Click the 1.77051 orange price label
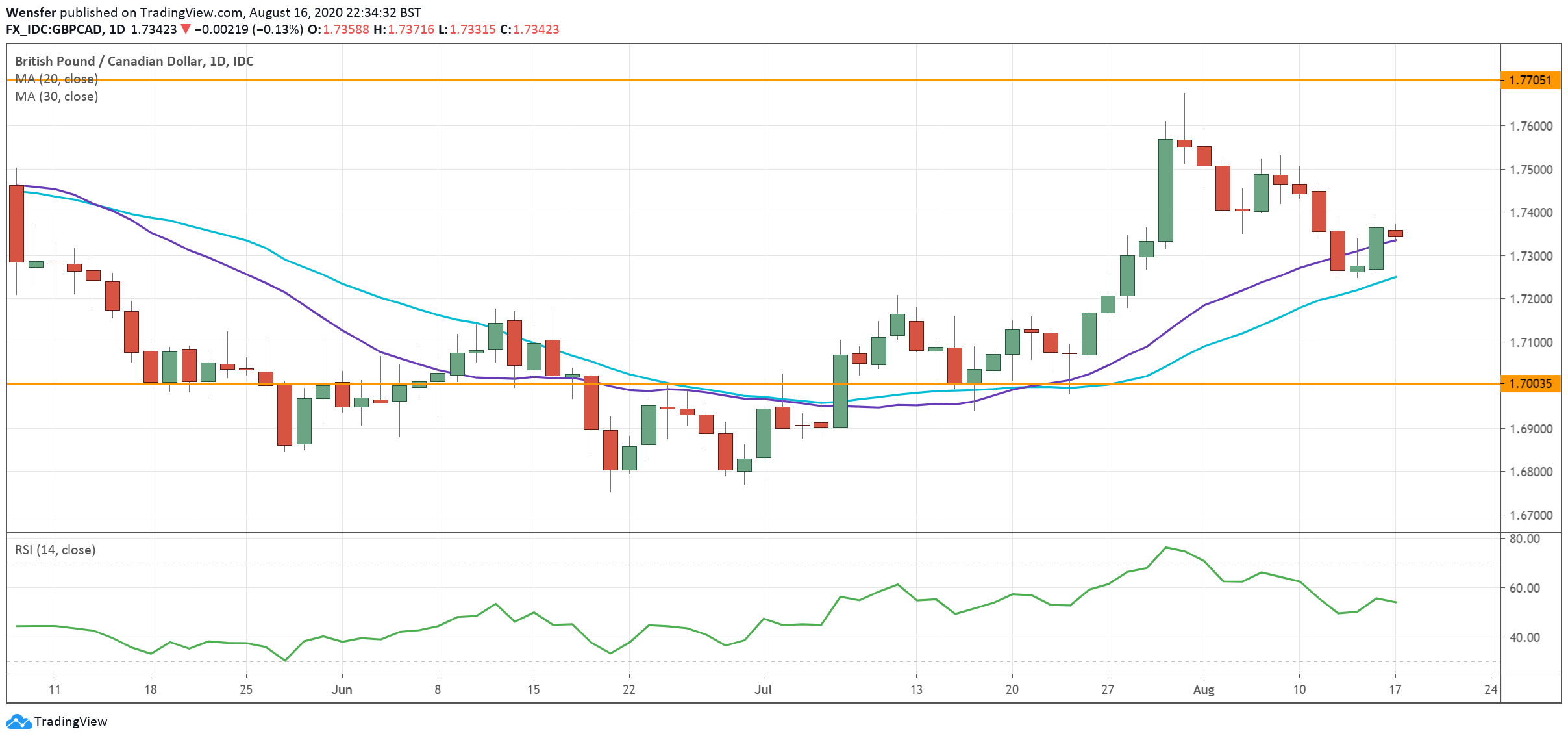Viewport: 1568px width, 740px height. 1530,81
